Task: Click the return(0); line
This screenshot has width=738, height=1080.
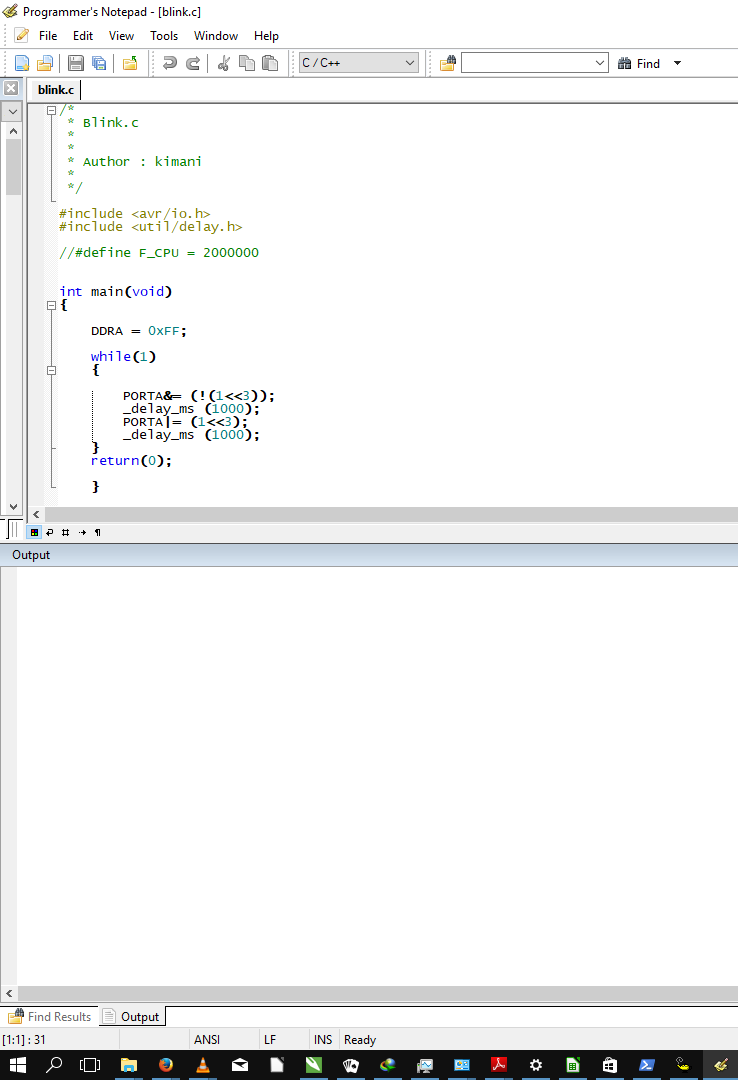Action: tap(131, 461)
